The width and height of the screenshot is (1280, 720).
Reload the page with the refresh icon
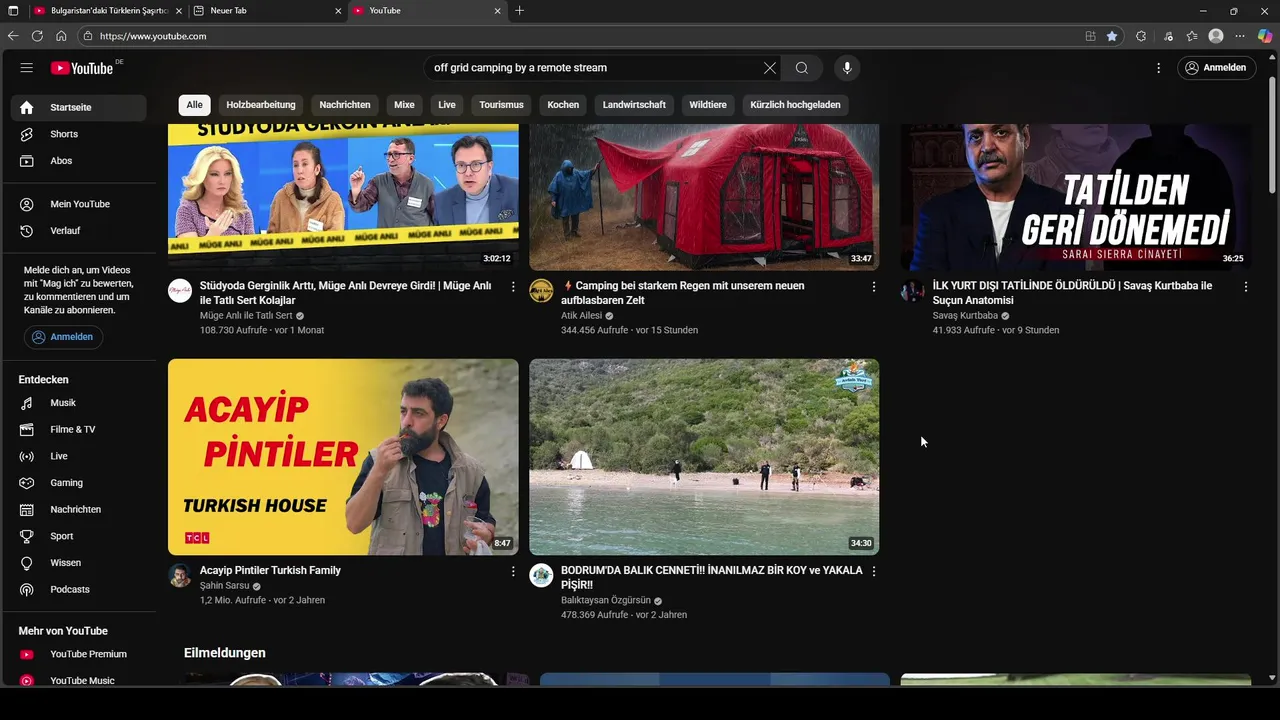[37, 36]
